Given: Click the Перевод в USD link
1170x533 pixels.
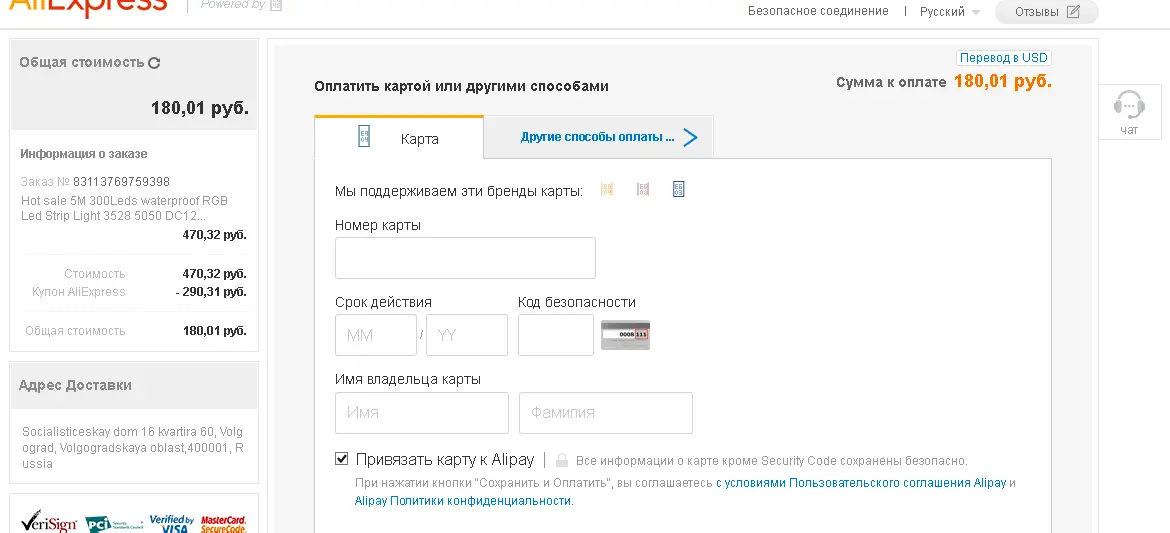Looking at the screenshot, I should pos(1004,57).
